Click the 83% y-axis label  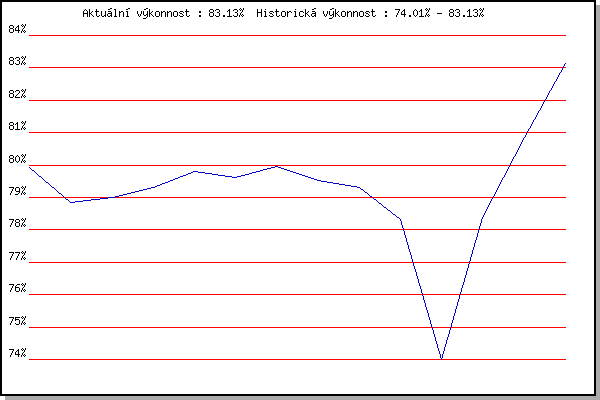coord(17,62)
